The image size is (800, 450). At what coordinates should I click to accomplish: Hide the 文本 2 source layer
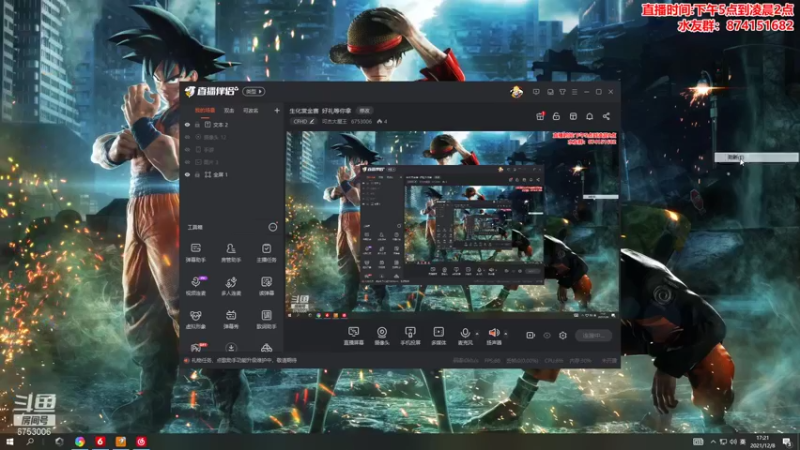coord(187,124)
